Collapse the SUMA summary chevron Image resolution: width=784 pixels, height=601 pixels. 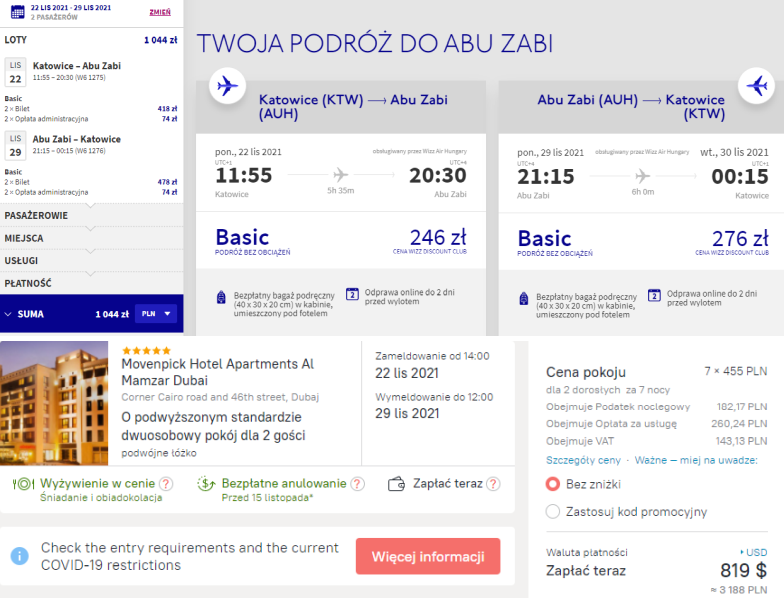click(8, 314)
